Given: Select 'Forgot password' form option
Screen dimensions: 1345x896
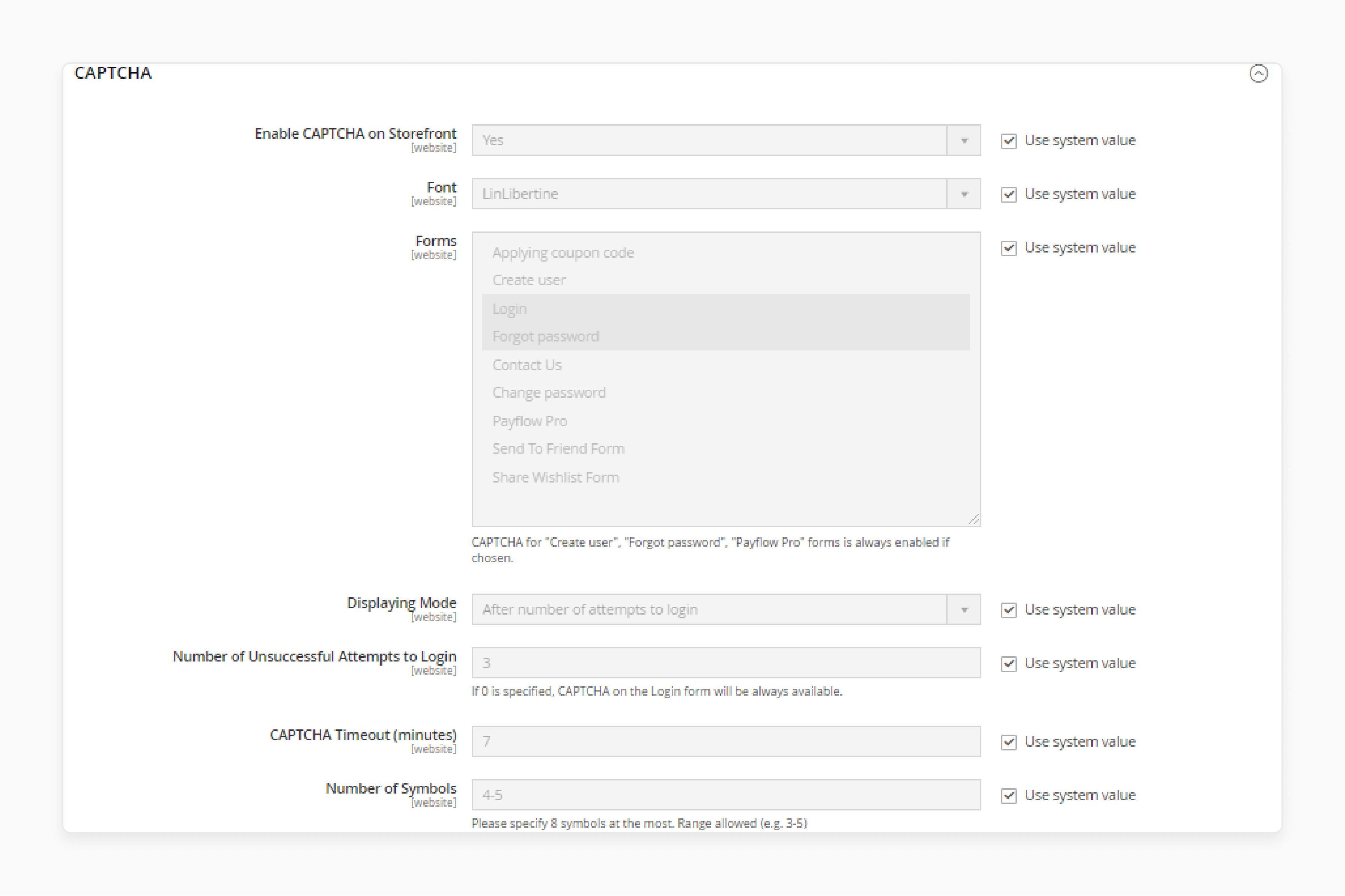Looking at the screenshot, I should click(x=545, y=336).
